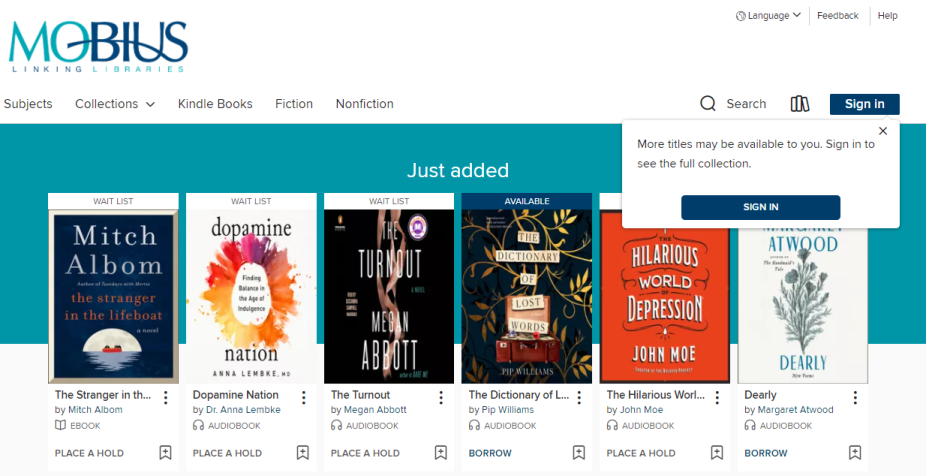Expand the Collections menu
The width and height of the screenshot is (926, 476).
(115, 104)
